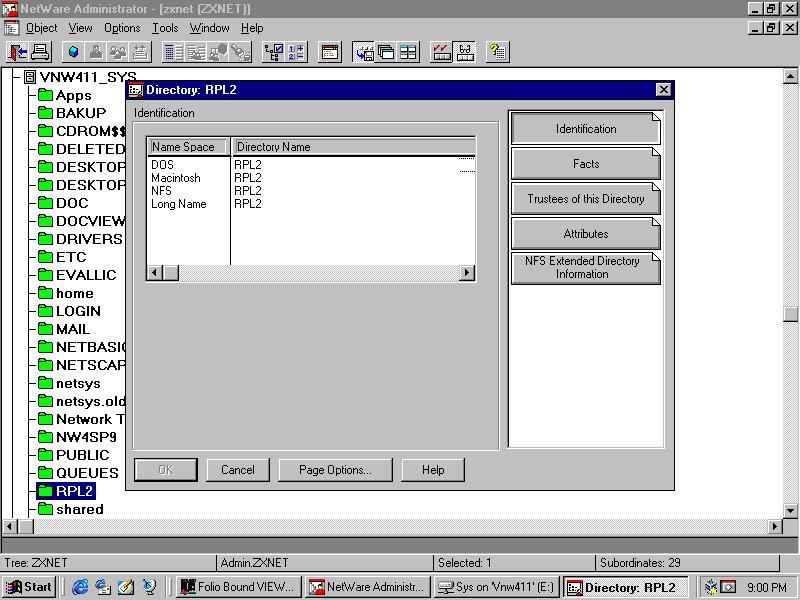Image resolution: width=800 pixels, height=600 pixels.
Task: Click the numbered plus/minus sort icon
Action: tap(296, 52)
